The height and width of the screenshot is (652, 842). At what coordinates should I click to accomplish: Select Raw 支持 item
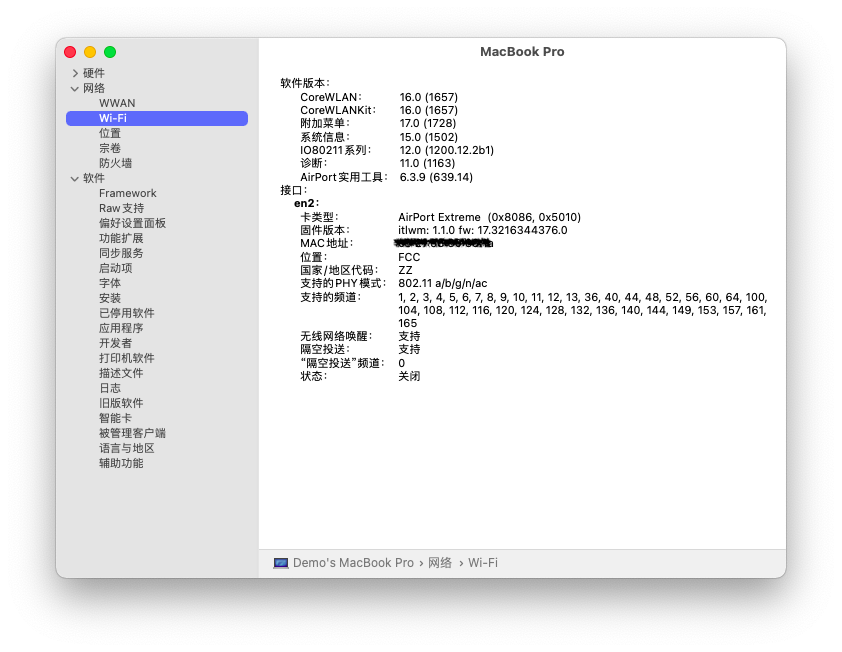pos(121,208)
